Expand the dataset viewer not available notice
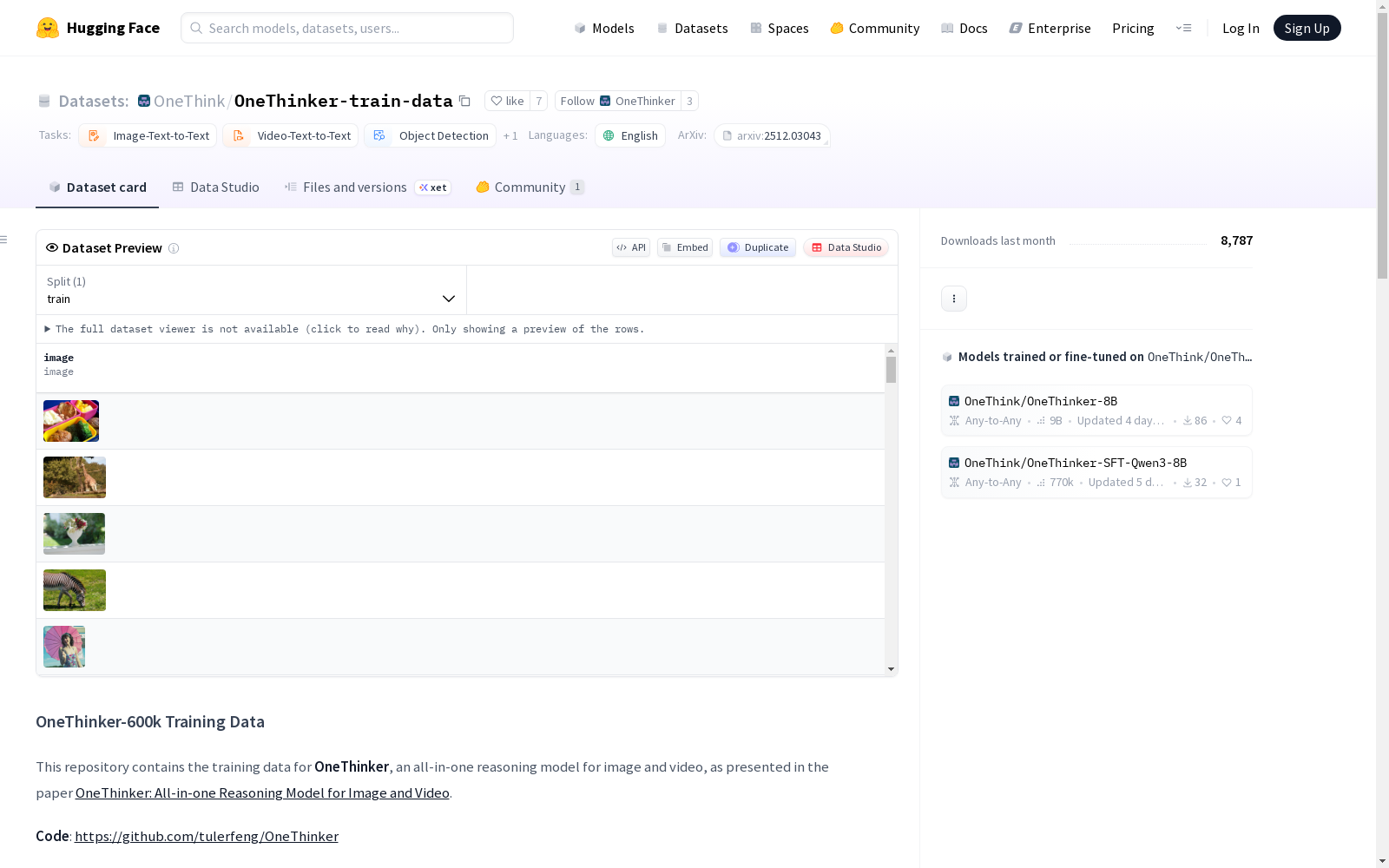The image size is (1389, 868). [345, 329]
